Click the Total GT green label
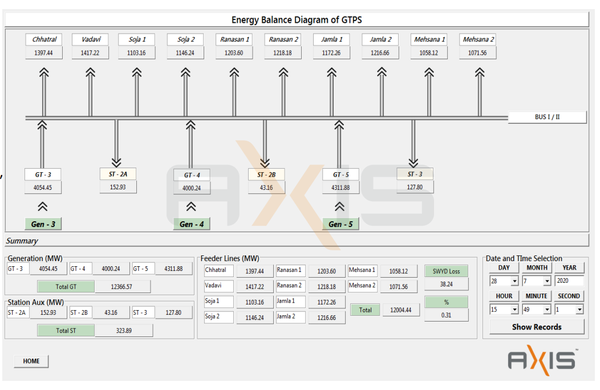 66,286
